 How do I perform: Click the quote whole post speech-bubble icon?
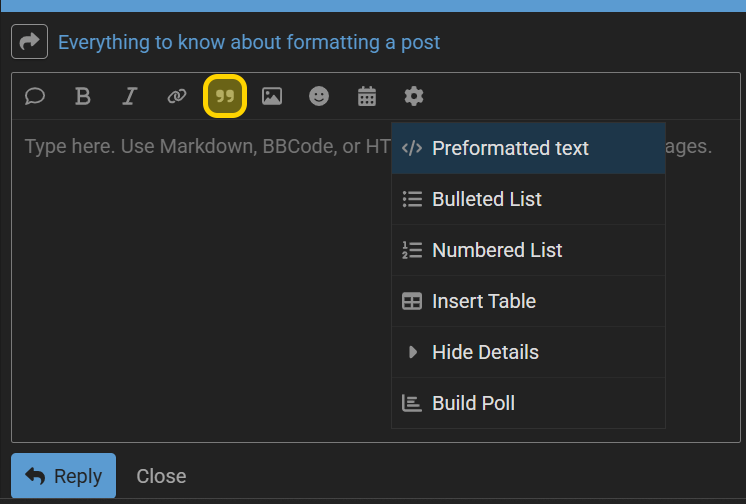click(x=35, y=96)
